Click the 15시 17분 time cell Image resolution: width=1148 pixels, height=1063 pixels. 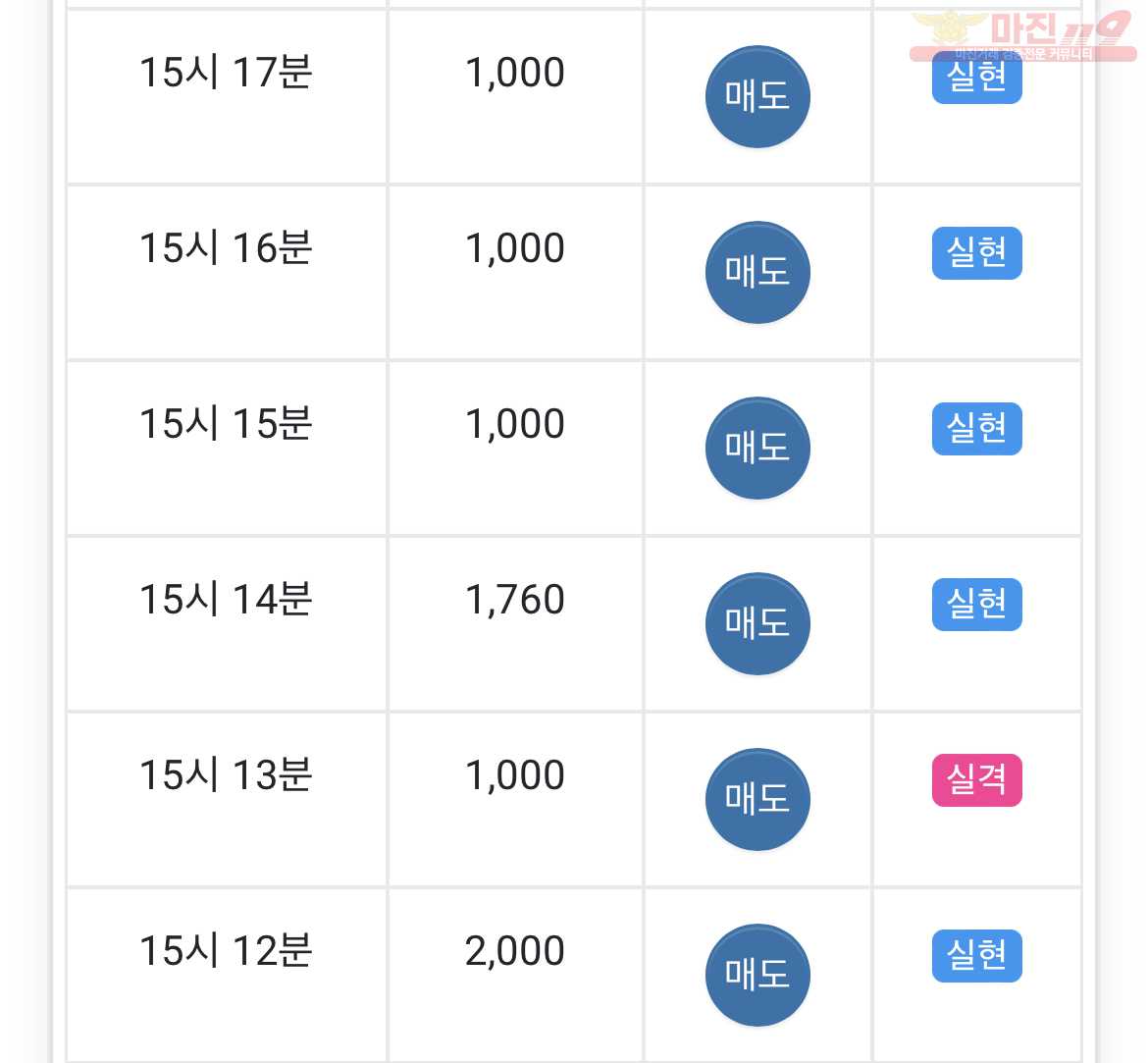pyautogui.click(x=227, y=97)
